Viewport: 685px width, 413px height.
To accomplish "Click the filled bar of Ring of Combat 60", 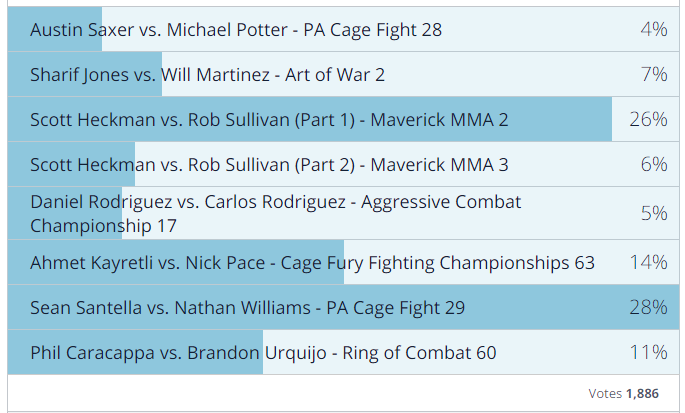I will point(135,352).
